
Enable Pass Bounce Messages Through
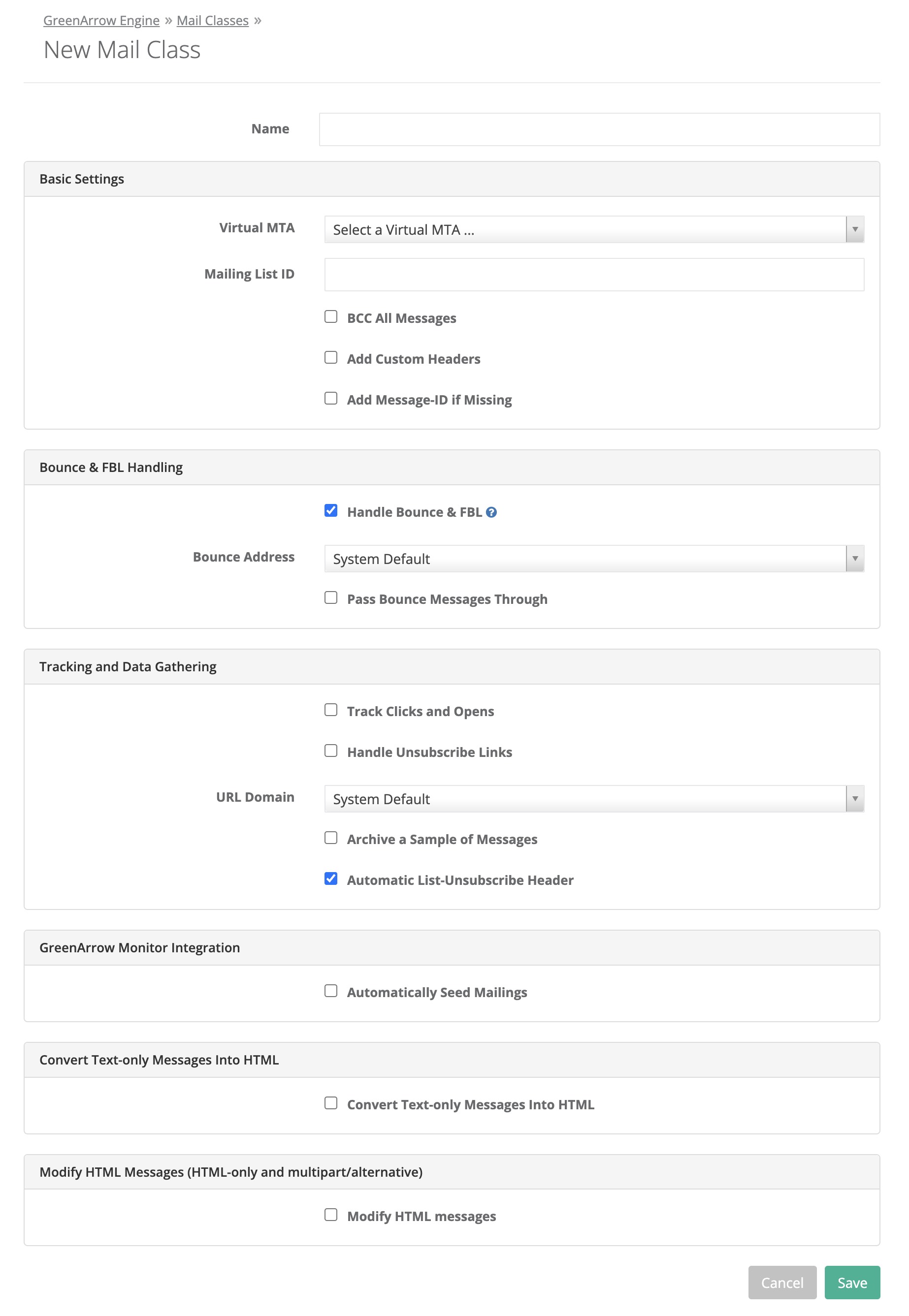click(x=331, y=597)
